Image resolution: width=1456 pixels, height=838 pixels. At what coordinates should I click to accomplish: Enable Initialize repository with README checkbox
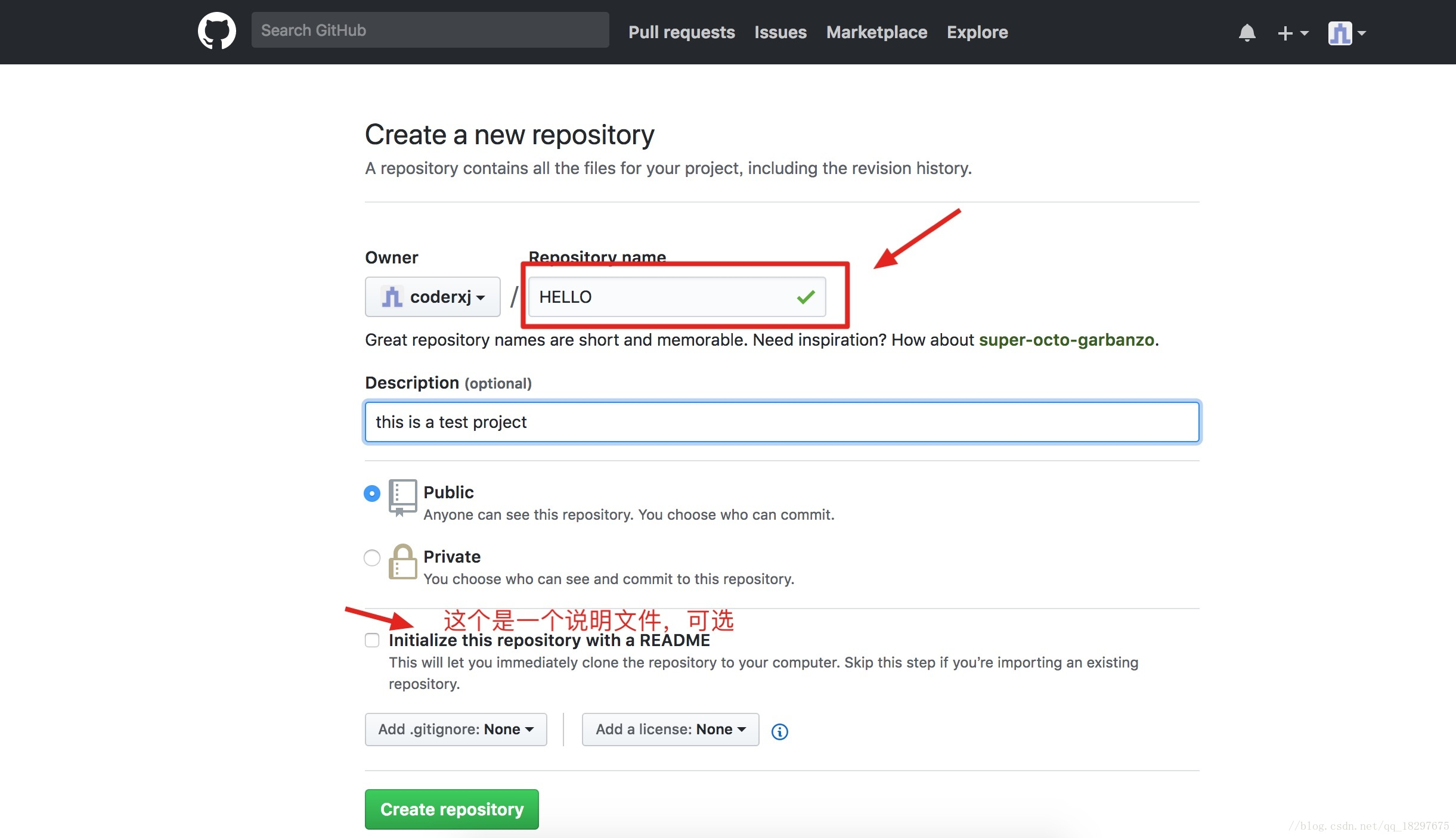click(x=372, y=640)
